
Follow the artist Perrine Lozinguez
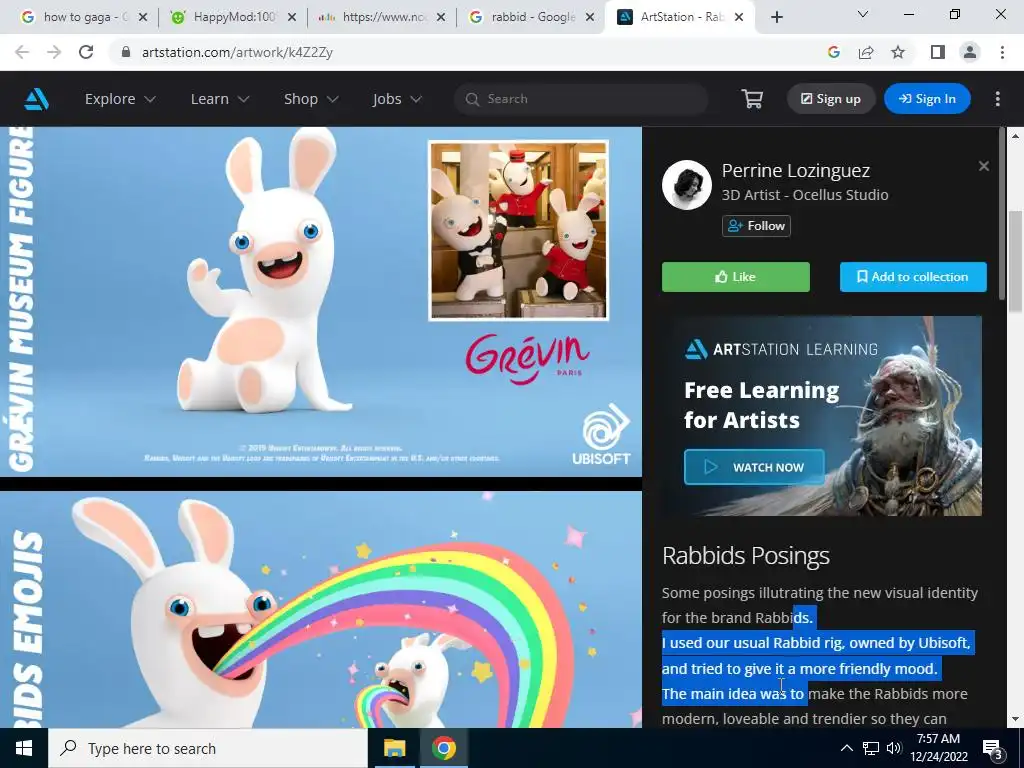click(x=756, y=226)
